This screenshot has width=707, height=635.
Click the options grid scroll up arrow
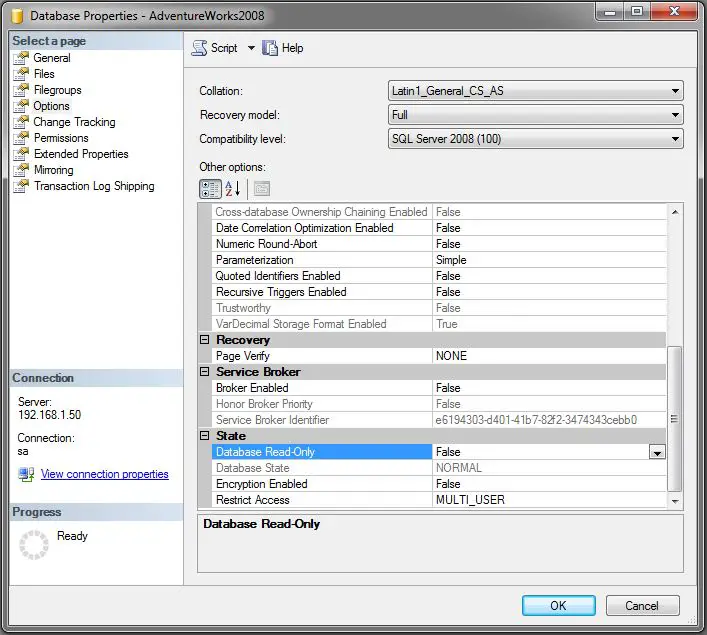tap(675, 212)
